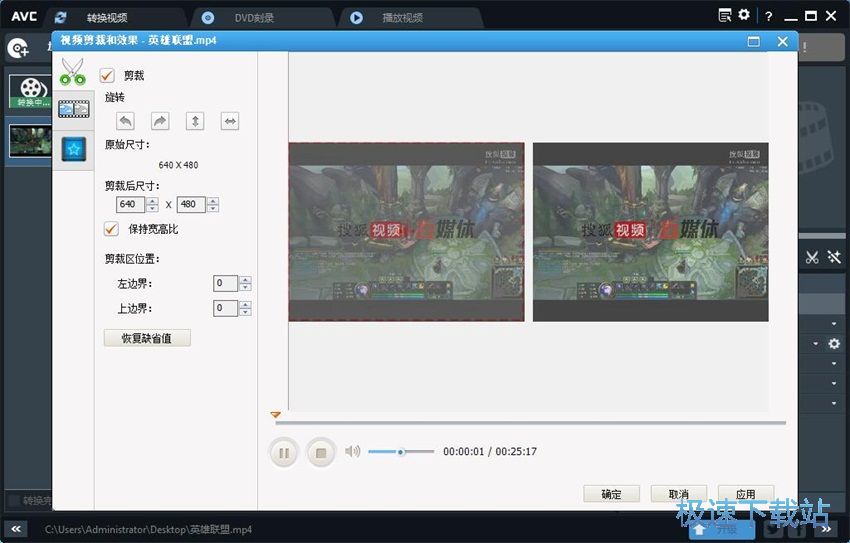Edit the 左边界 left margin field

(225, 283)
